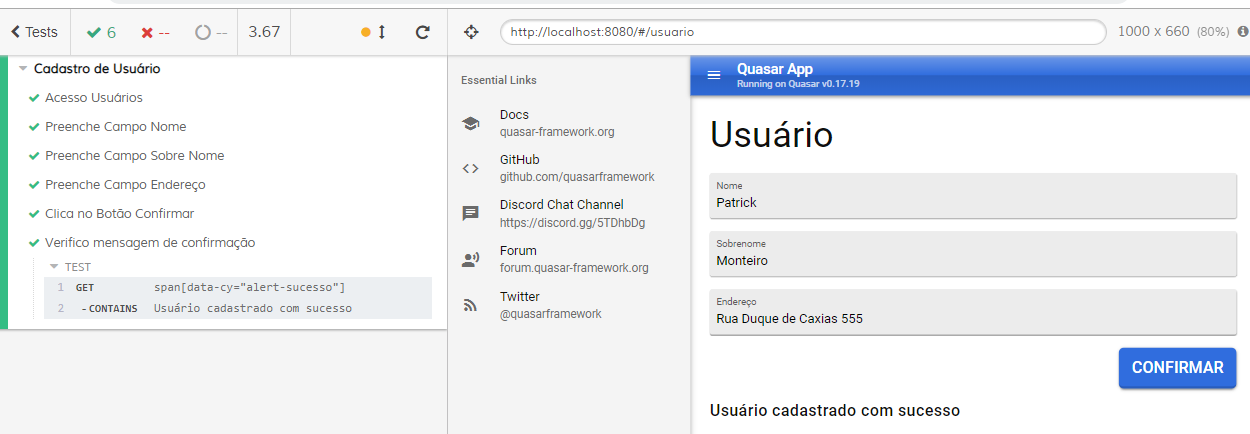Screen dimensions: 1250x434
Task: Click the GitHub code brackets icon
Action: tap(470, 168)
